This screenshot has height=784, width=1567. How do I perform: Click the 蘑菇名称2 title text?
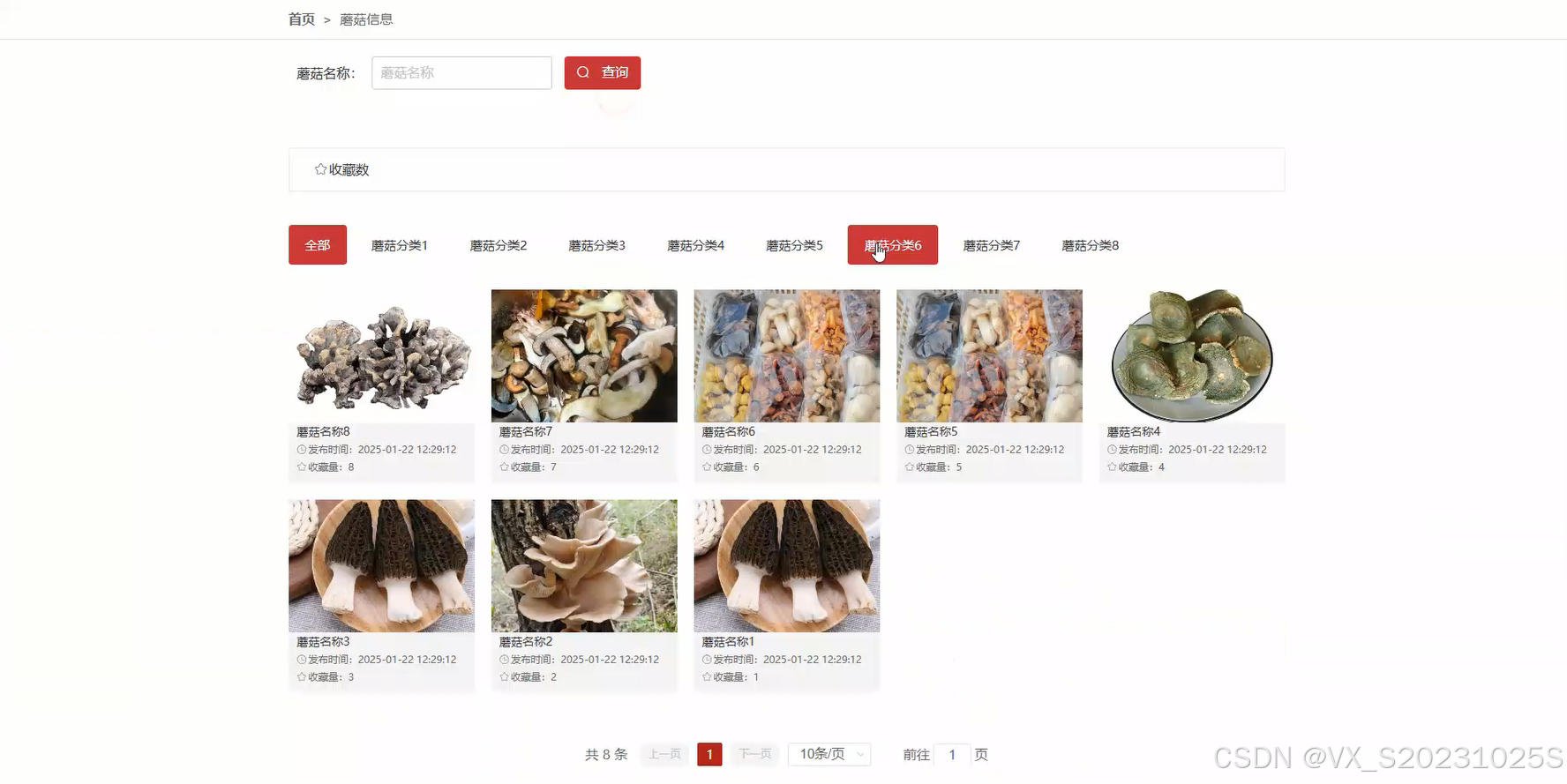pyautogui.click(x=526, y=642)
